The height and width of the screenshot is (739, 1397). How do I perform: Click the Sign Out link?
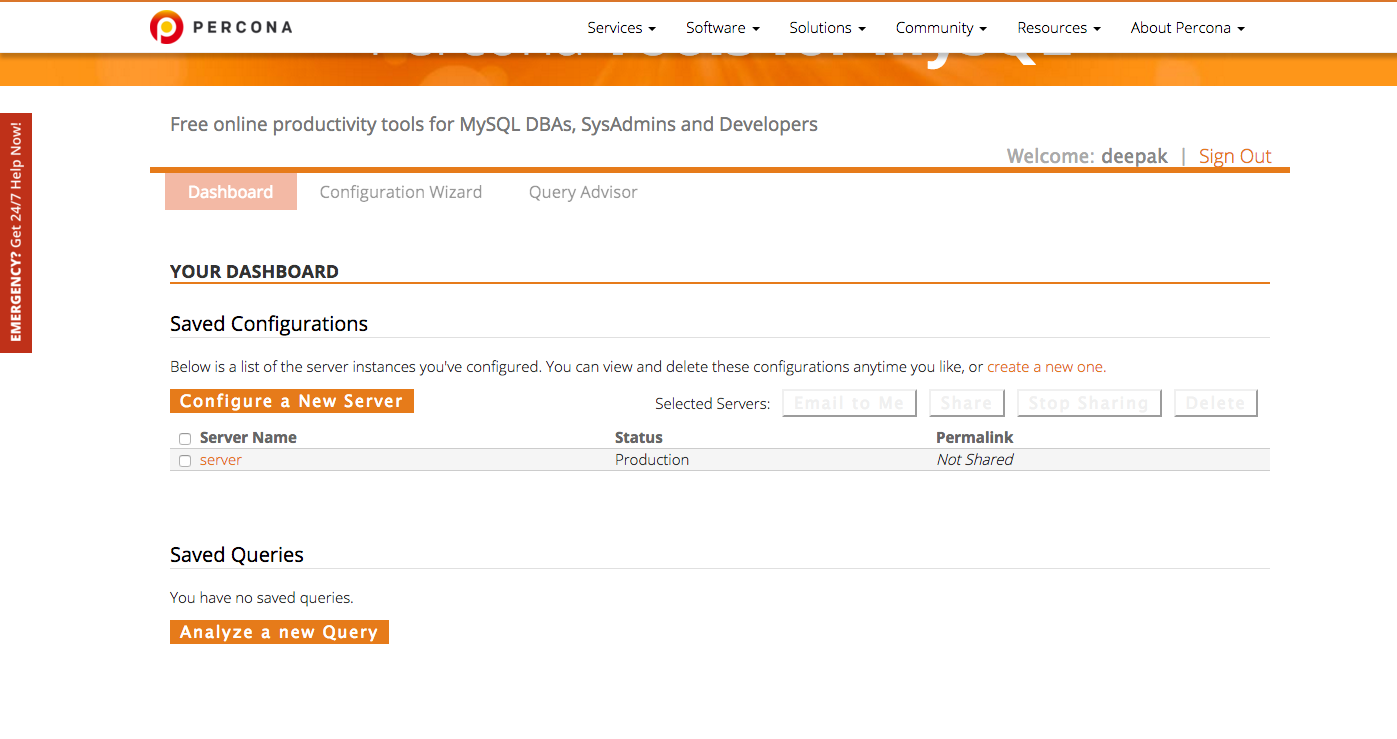point(1235,156)
